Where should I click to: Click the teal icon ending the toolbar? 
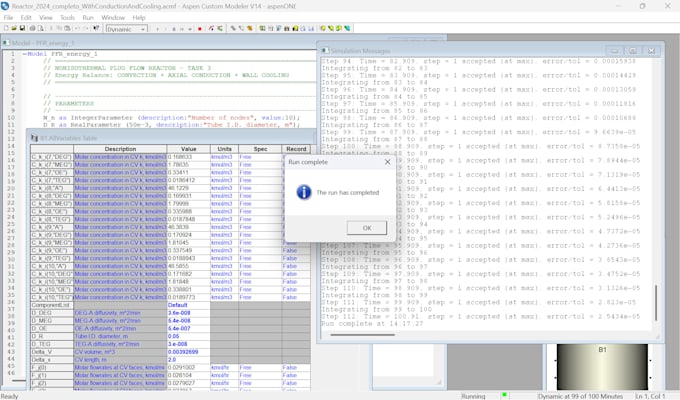pyautogui.click(x=347, y=28)
